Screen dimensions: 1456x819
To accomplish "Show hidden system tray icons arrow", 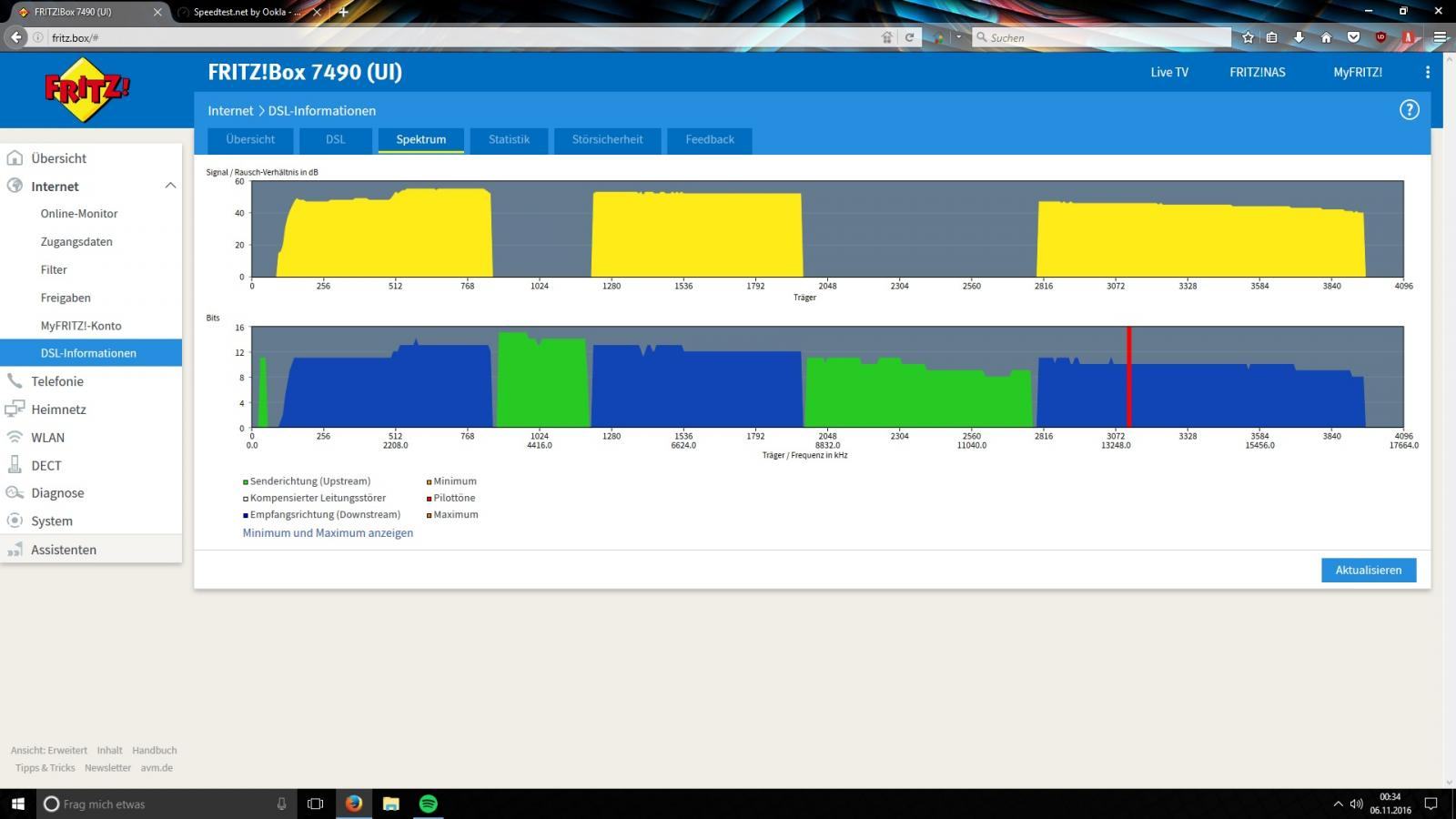I will click(x=1338, y=804).
